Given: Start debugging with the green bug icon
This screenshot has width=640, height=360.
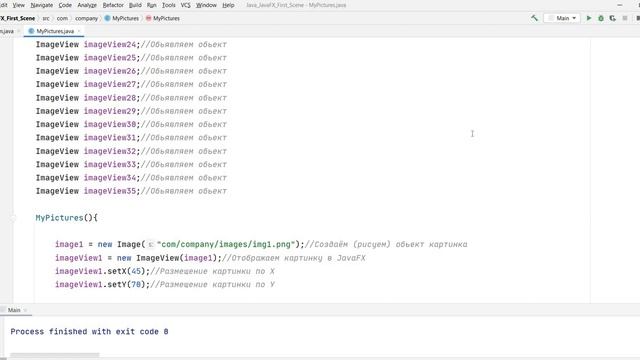Looking at the screenshot, I should 601,18.
